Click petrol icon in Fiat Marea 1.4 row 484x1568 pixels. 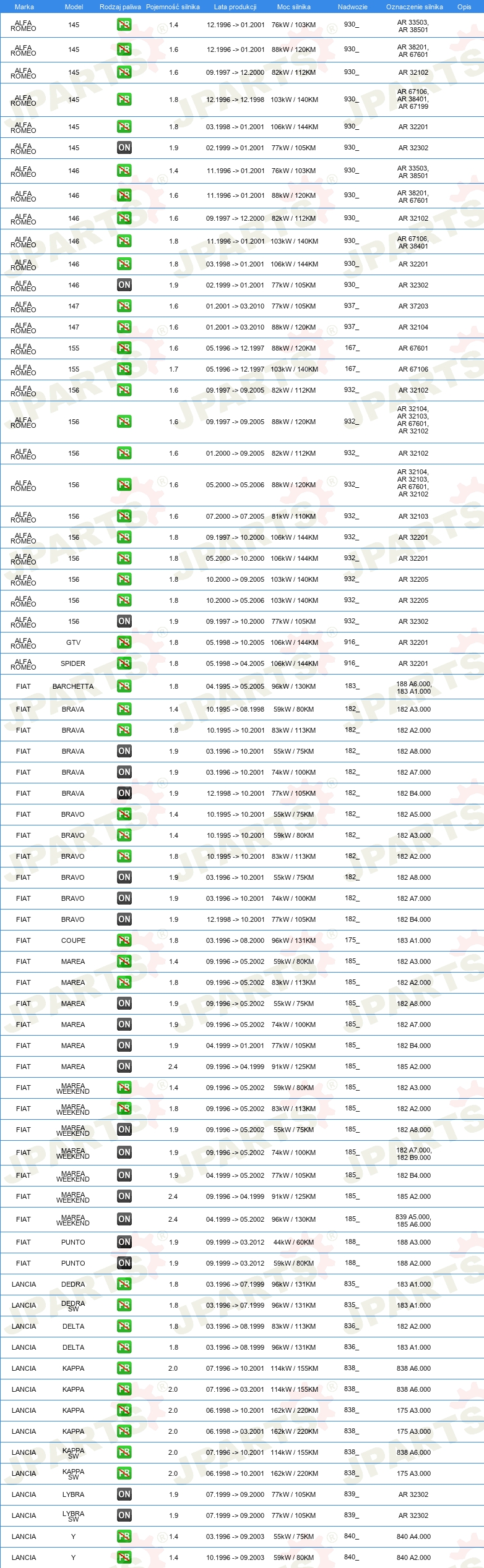[124, 961]
